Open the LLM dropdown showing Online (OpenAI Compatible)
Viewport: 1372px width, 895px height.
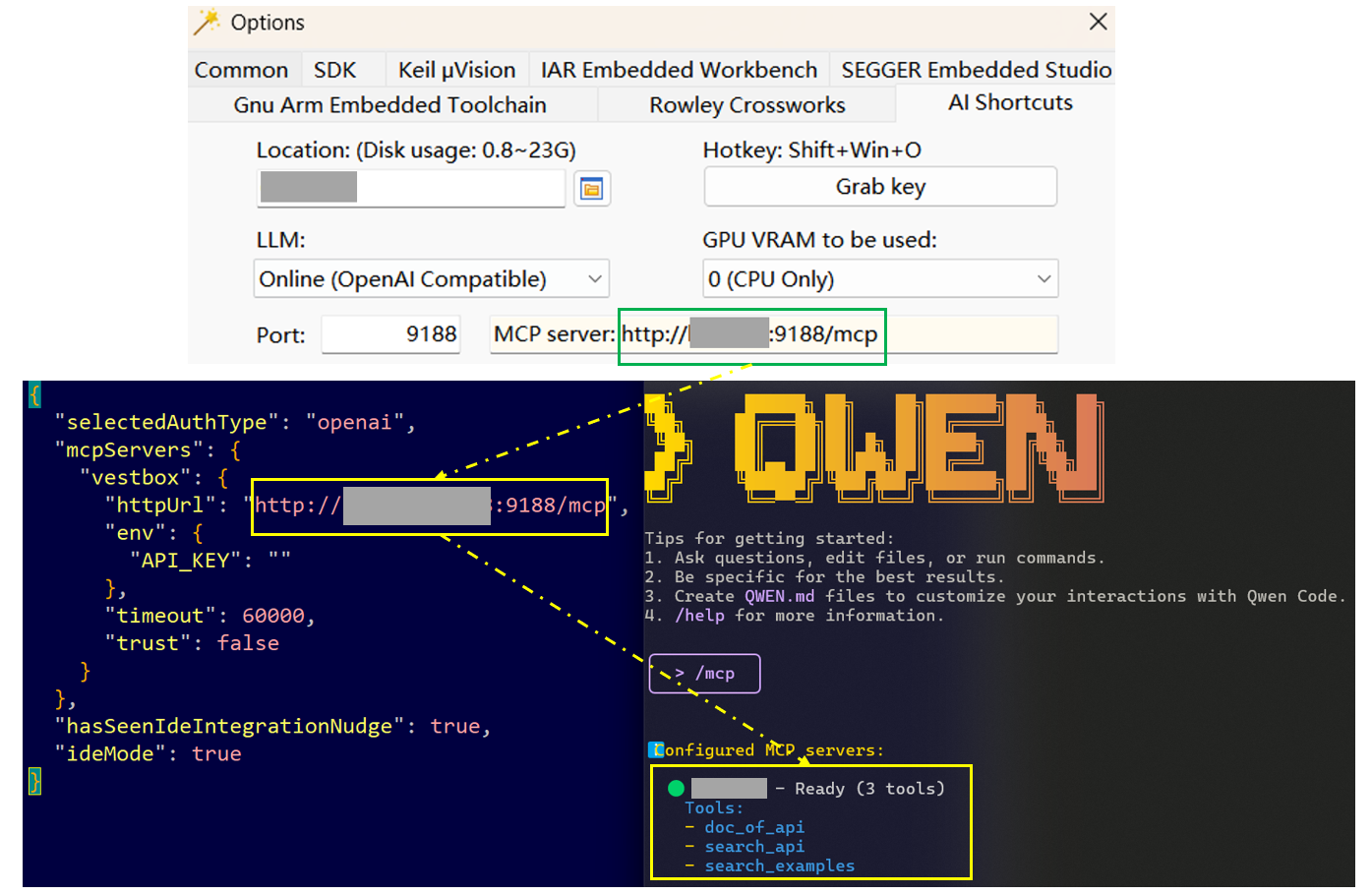coord(431,279)
